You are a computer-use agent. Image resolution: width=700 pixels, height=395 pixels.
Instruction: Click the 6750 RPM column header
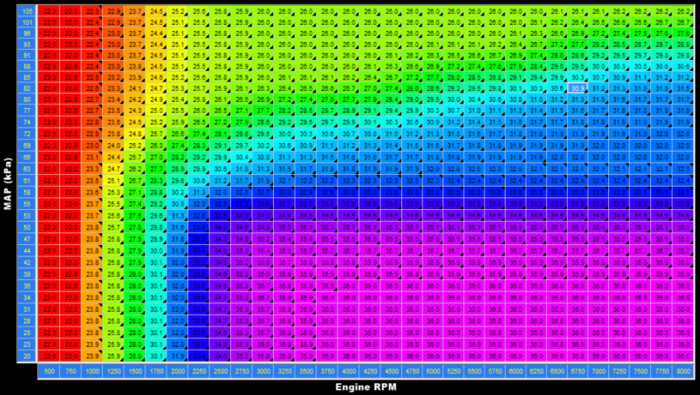pyautogui.click(x=578, y=372)
